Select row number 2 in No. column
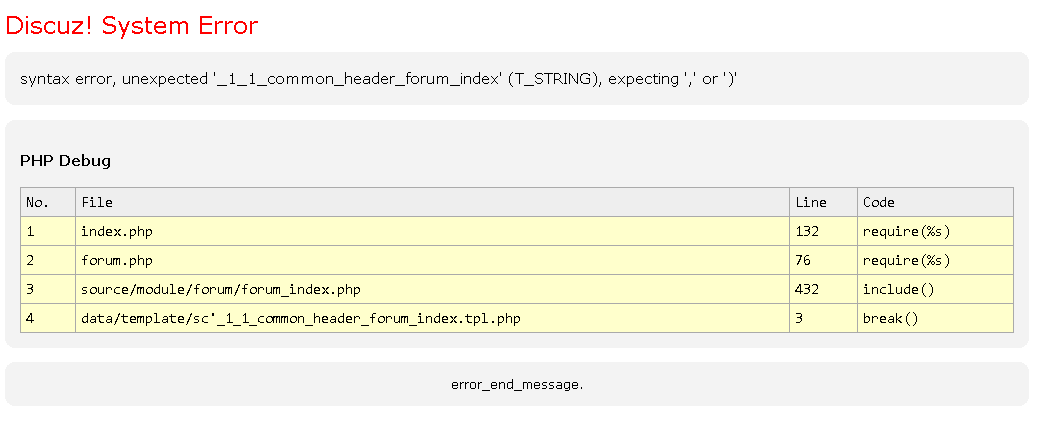 pyautogui.click(x=31, y=260)
